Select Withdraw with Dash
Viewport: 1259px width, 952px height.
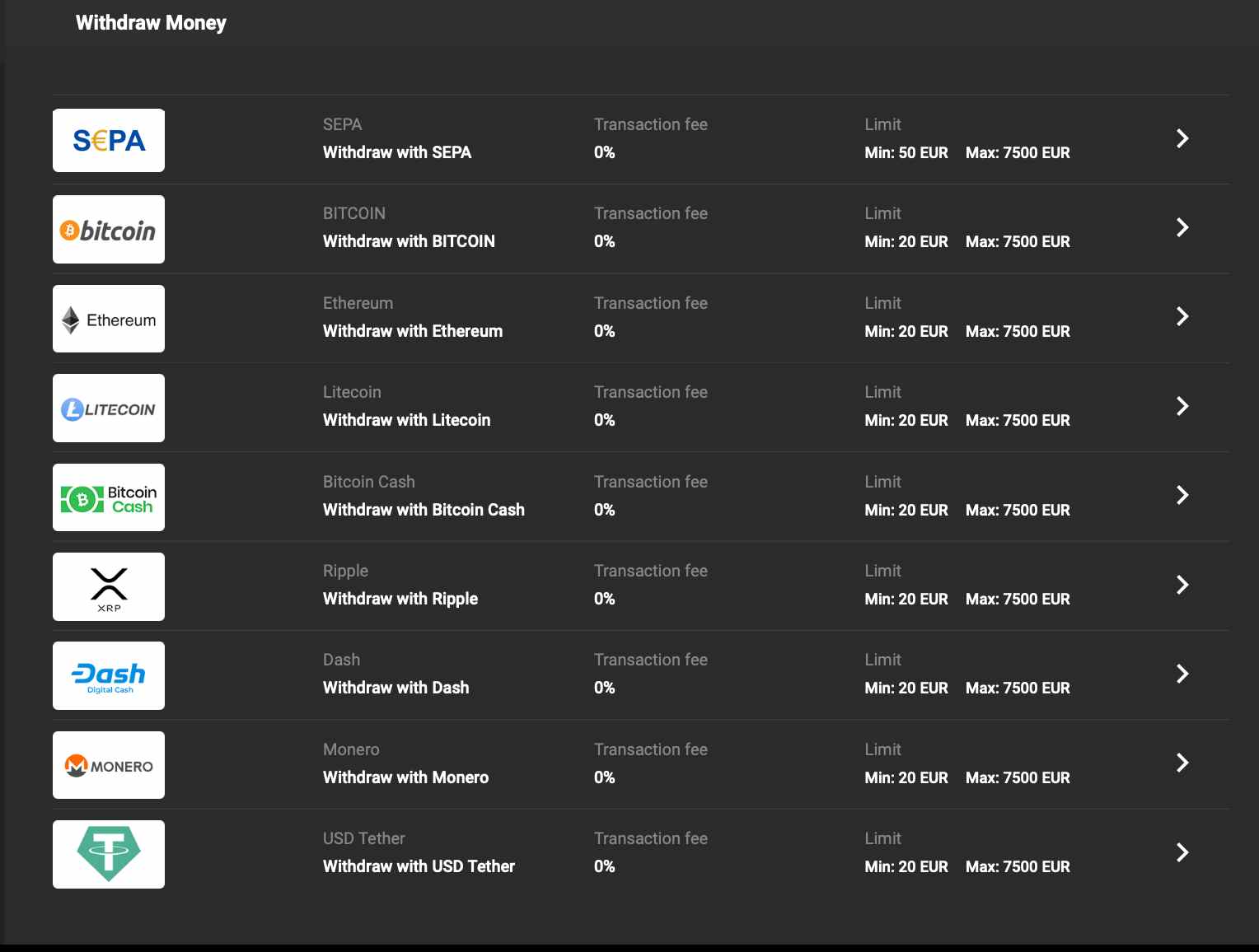(395, 688)
